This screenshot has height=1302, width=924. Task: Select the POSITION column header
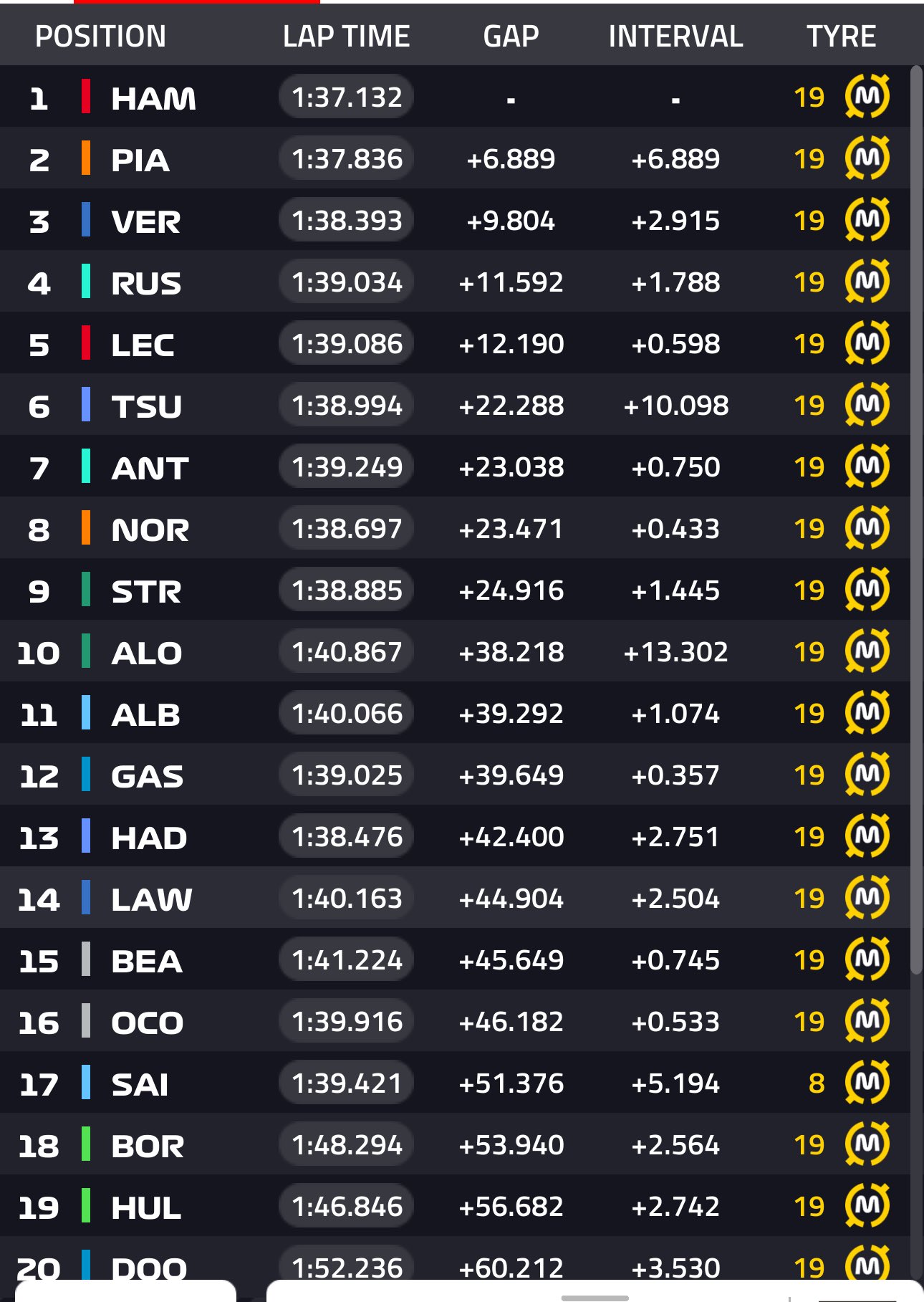coord(100,36)
